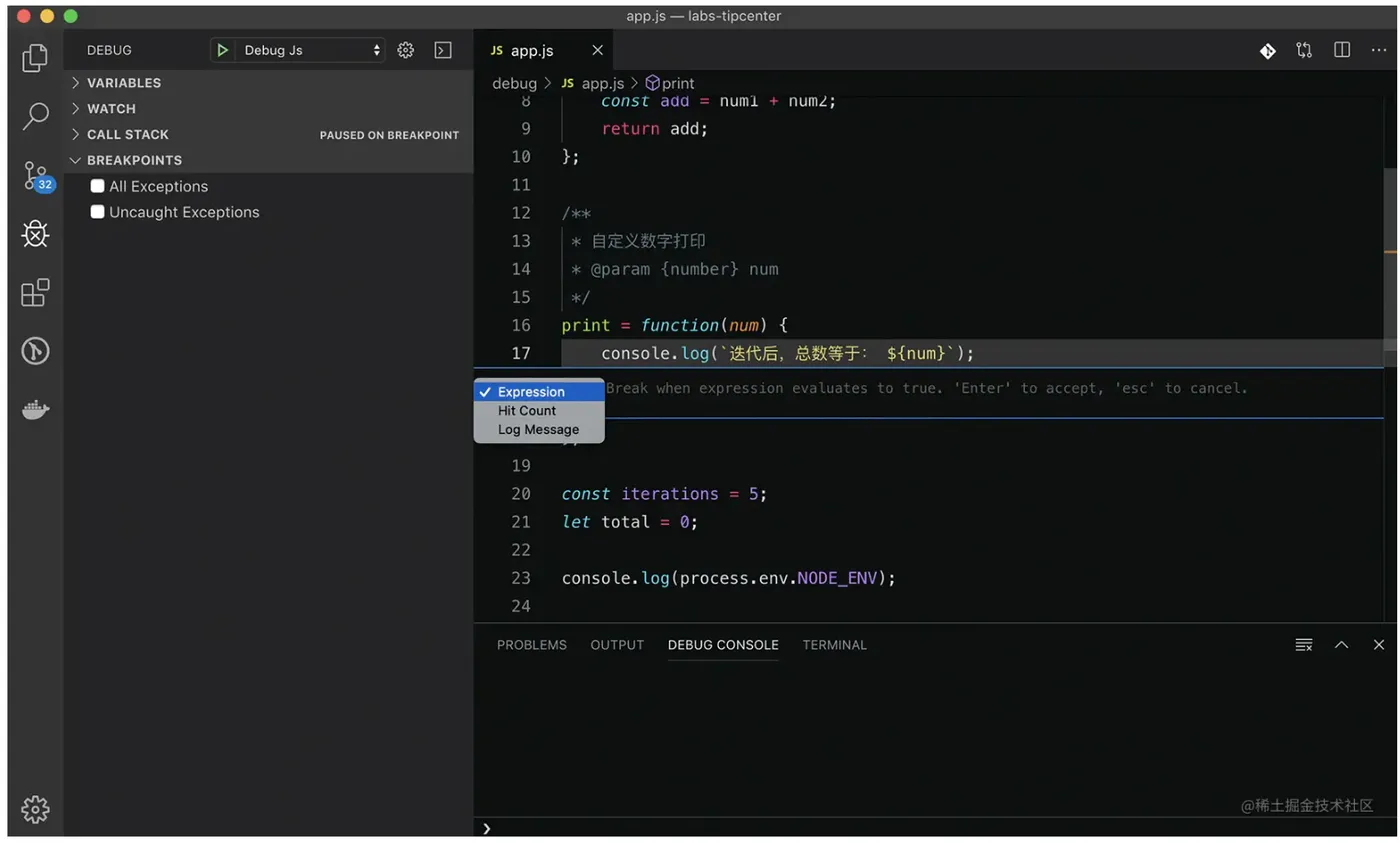Open the Debug view bug icon
1400x843 pixels.
pyautogui.click(x=35, y=234)
